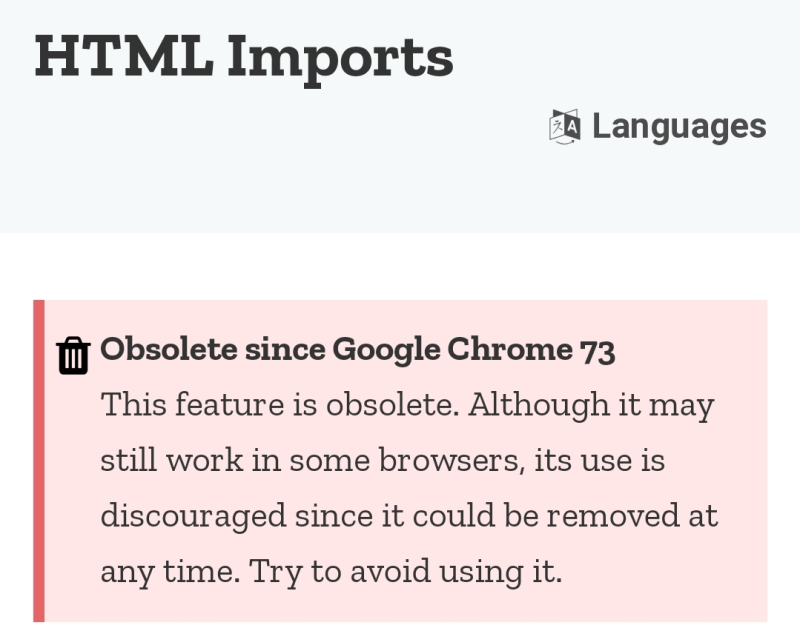Click the Google Chrome 73 text
This screenshot has width=800, height=628.
(474, 350)
